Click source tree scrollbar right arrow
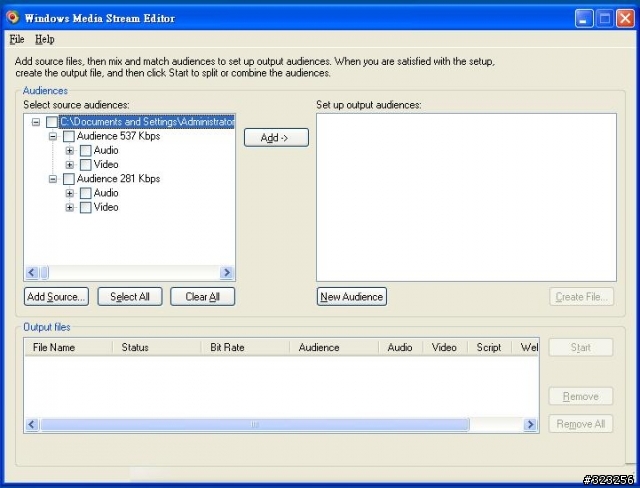The height and width of the screenshot is (488, 640). (227, 273)
